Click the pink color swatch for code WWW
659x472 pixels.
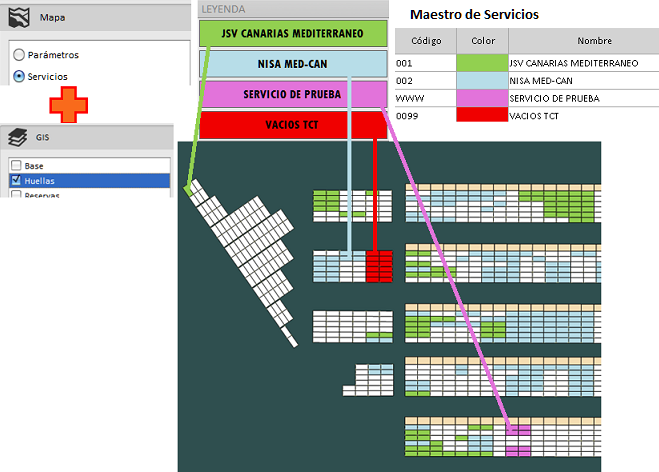[x=482, y=98]
